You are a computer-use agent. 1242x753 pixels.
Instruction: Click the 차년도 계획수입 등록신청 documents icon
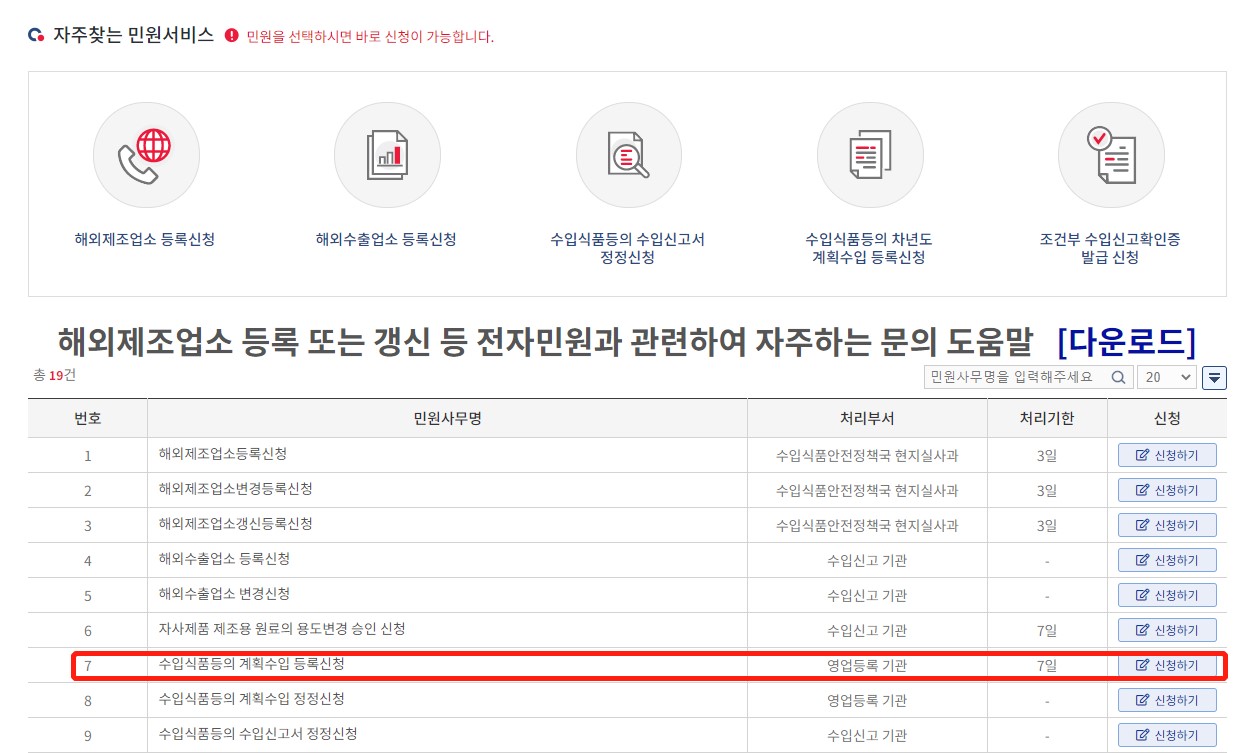pyautogui.click(x=869, y=155)
